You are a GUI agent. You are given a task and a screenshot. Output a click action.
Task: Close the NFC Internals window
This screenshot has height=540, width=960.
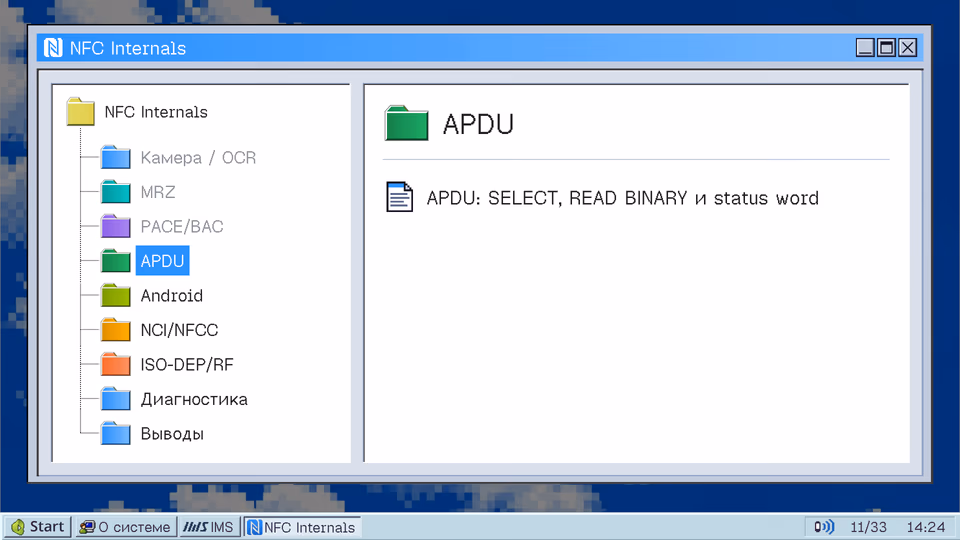(x=907, y=47)
